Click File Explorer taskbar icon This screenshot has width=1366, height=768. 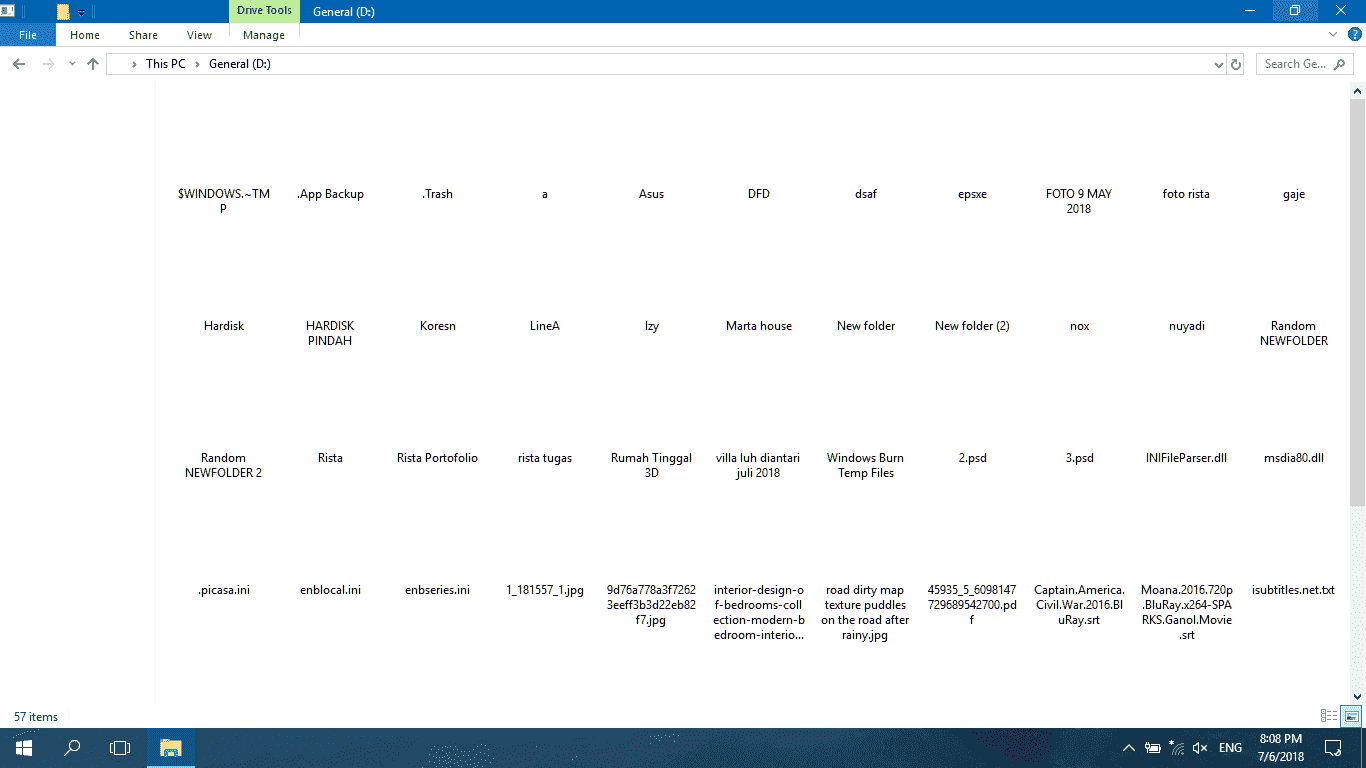171,748
